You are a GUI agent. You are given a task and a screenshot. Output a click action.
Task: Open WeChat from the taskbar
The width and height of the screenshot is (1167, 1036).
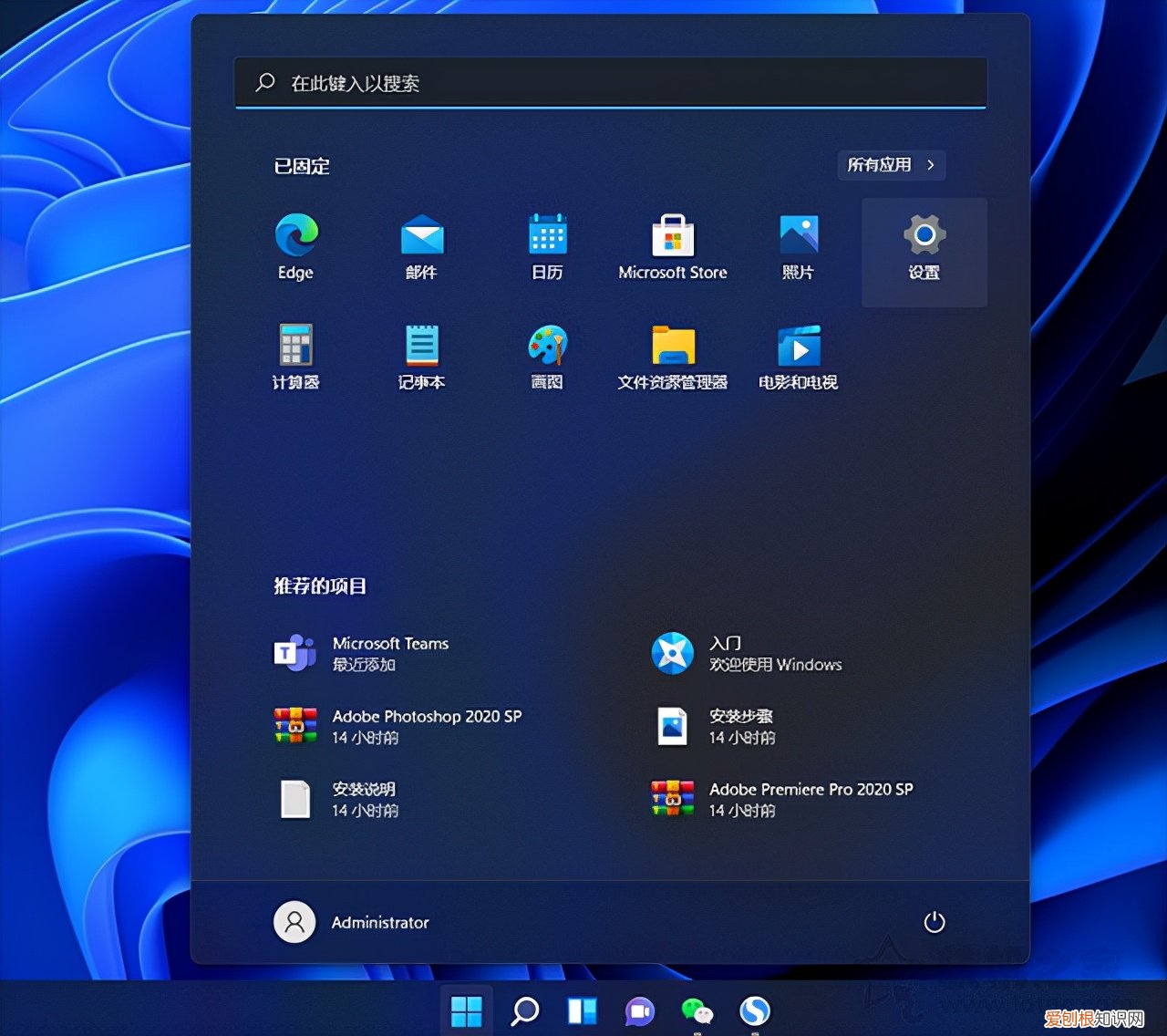[697, 1011]
